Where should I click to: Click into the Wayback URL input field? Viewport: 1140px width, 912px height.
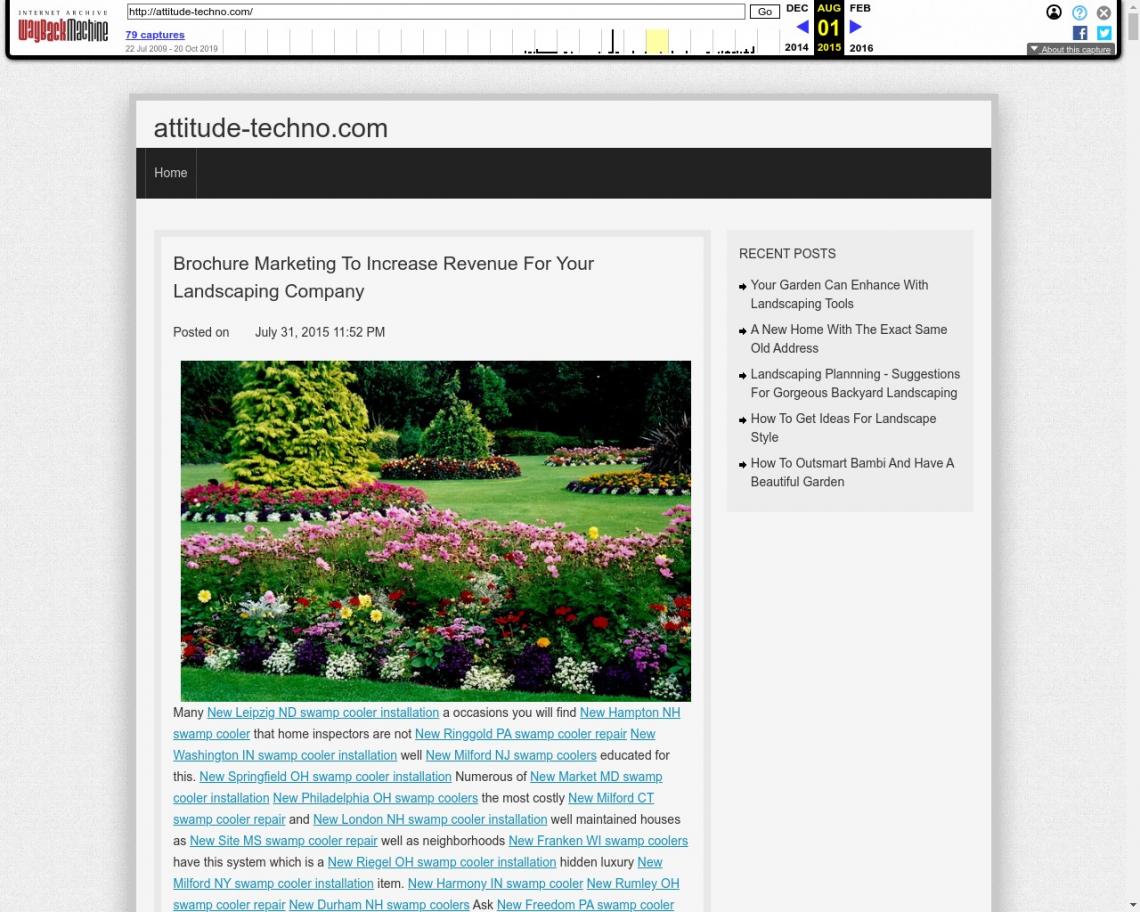(435, 12)
